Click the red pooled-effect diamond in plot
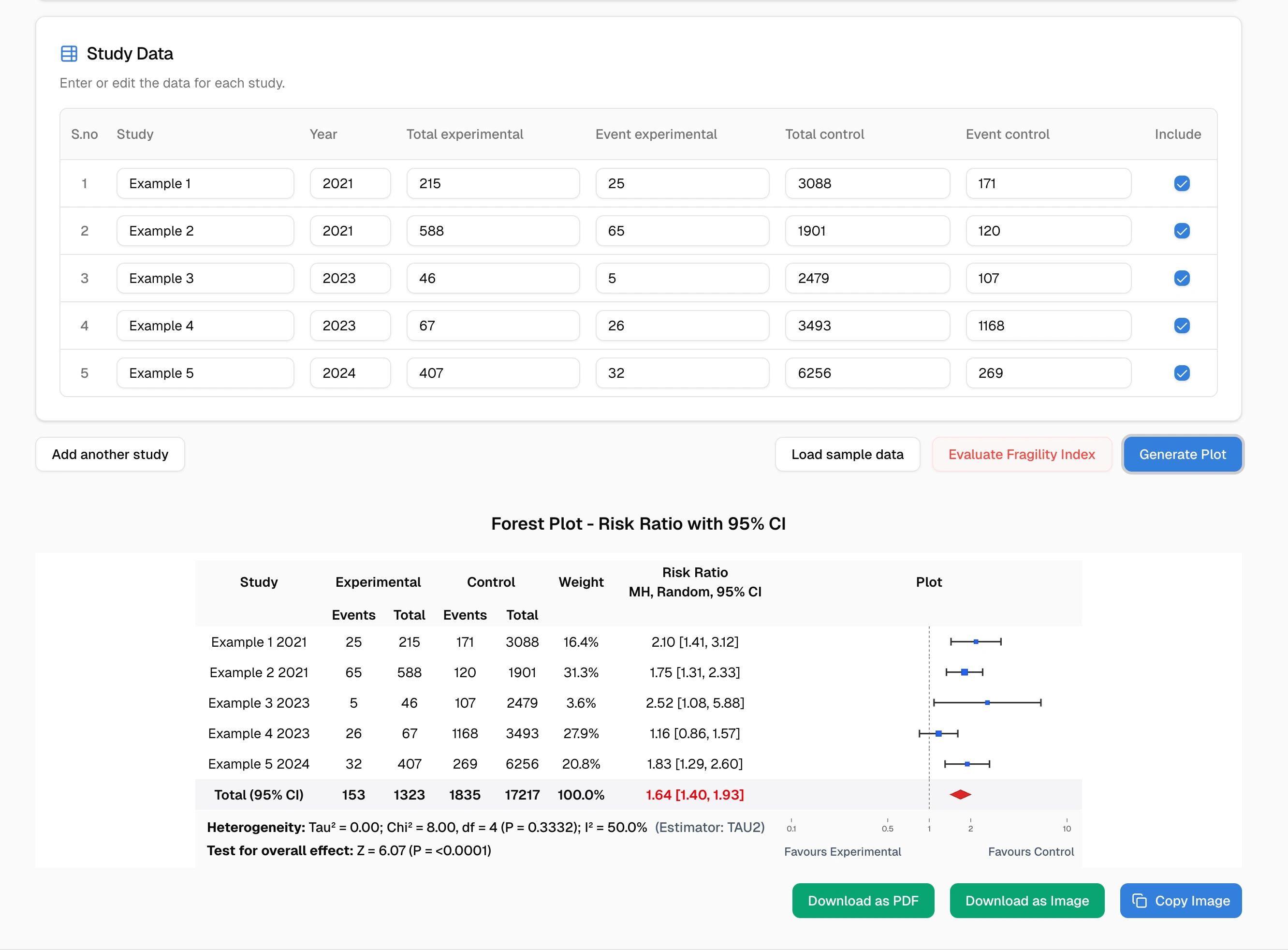1288x950 pixels. click(x=960, y=795)
